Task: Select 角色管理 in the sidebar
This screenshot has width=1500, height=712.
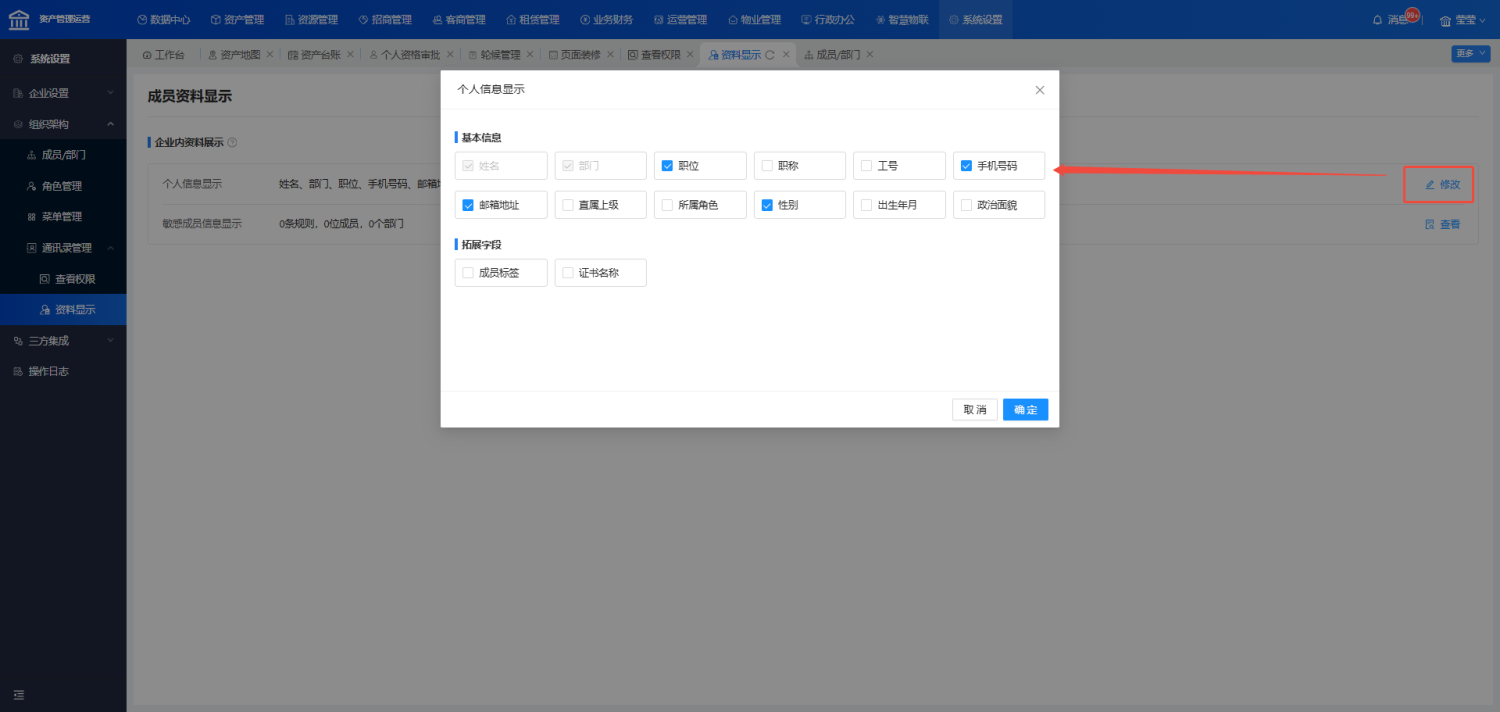Action: [x=62, y=186]
